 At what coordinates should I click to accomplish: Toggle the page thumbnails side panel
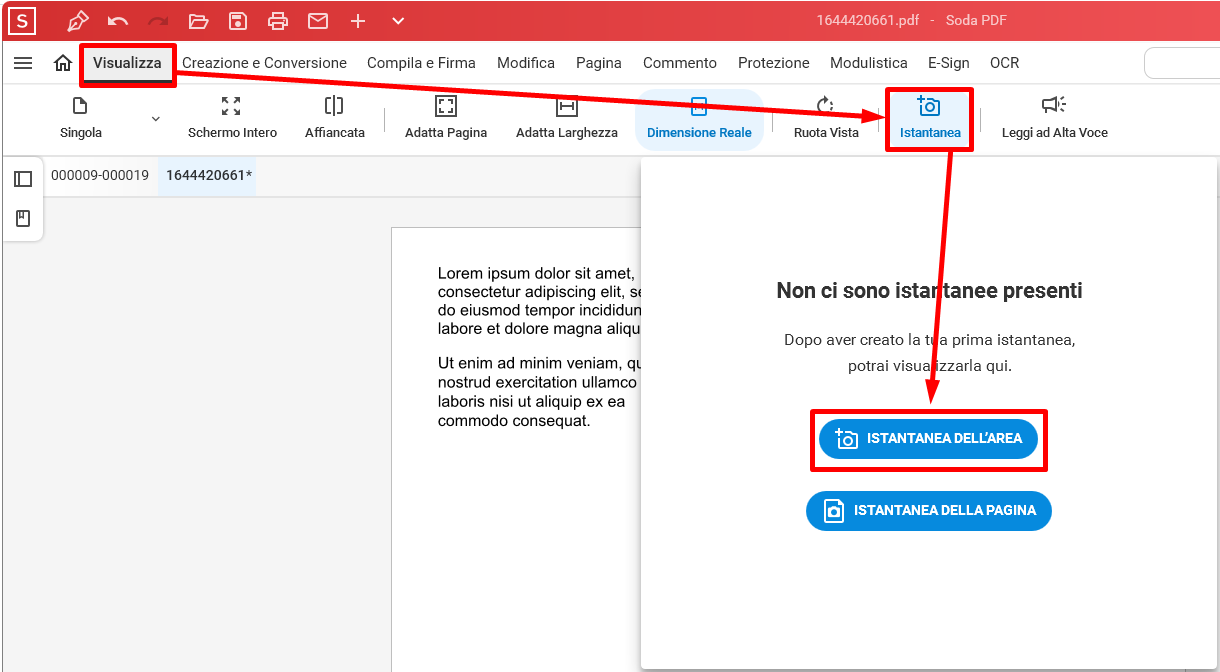click(x=23, y=179)
